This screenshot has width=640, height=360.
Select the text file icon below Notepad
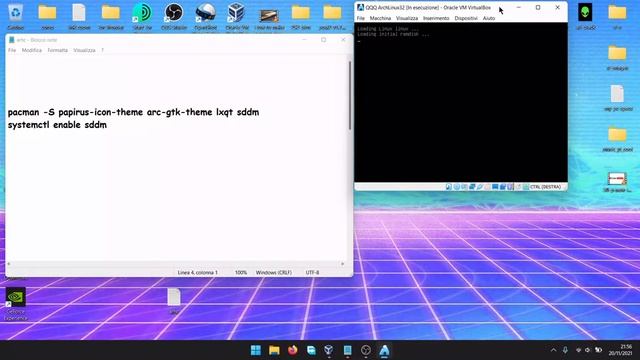click(174, 297)
